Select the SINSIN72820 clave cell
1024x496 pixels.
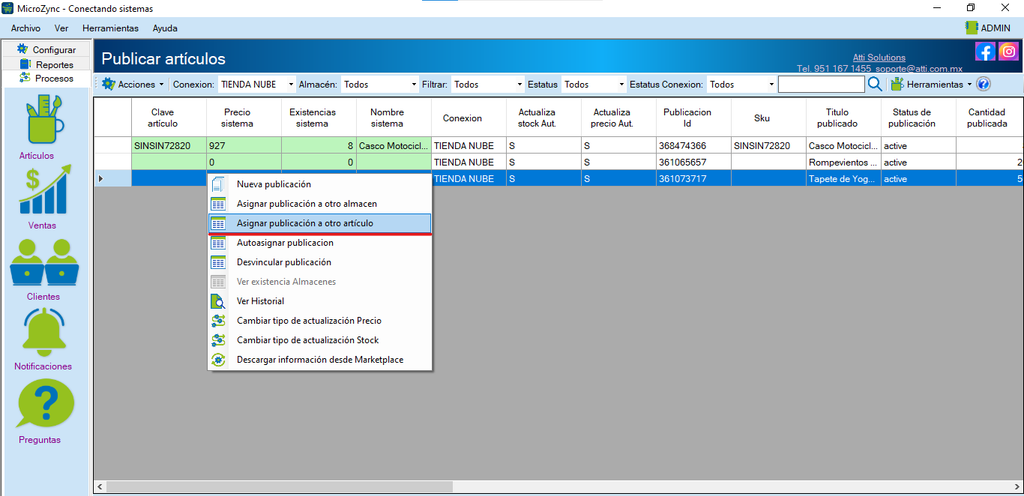click(169, 146)
